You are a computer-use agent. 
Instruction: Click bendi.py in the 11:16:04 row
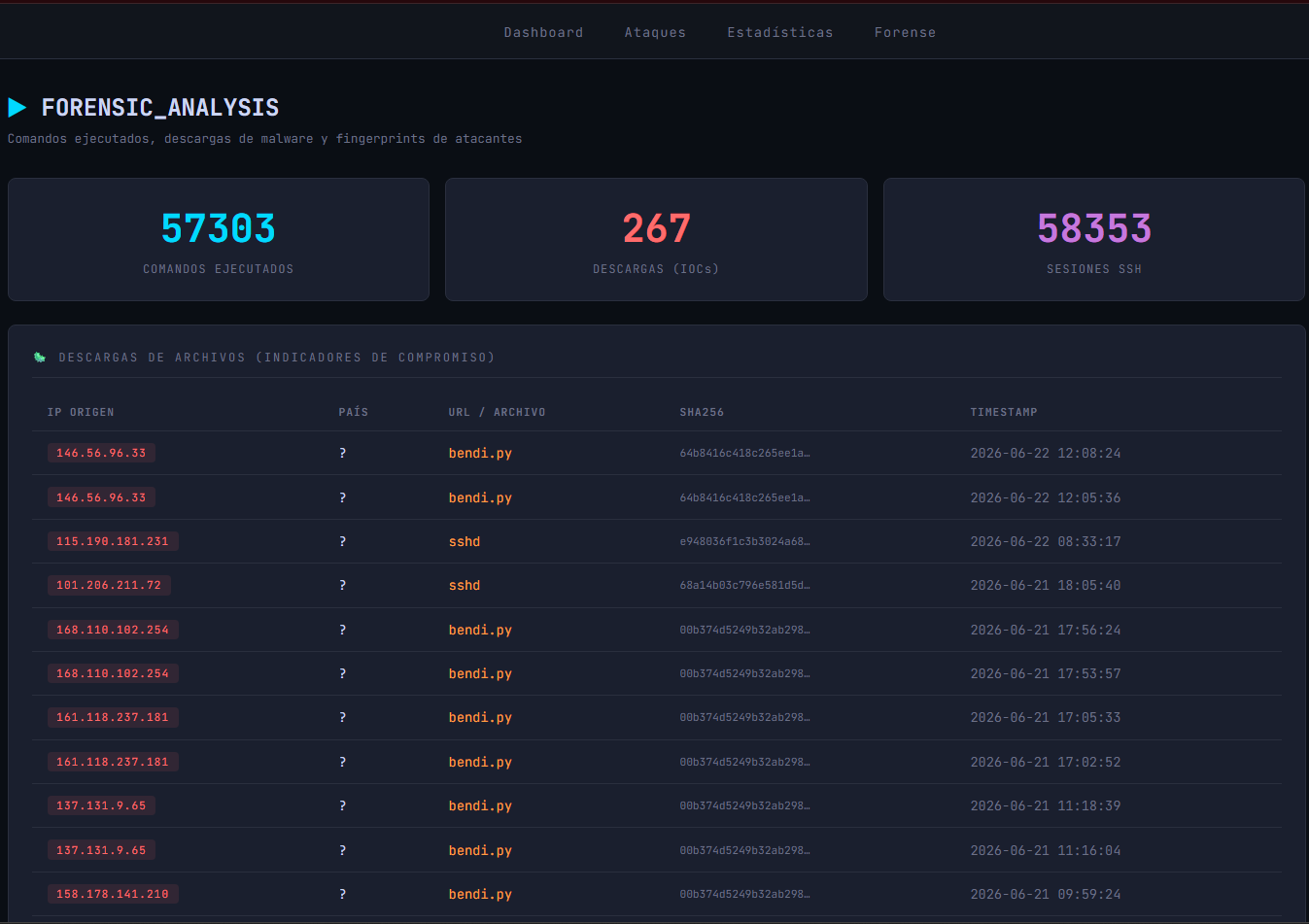480,850
